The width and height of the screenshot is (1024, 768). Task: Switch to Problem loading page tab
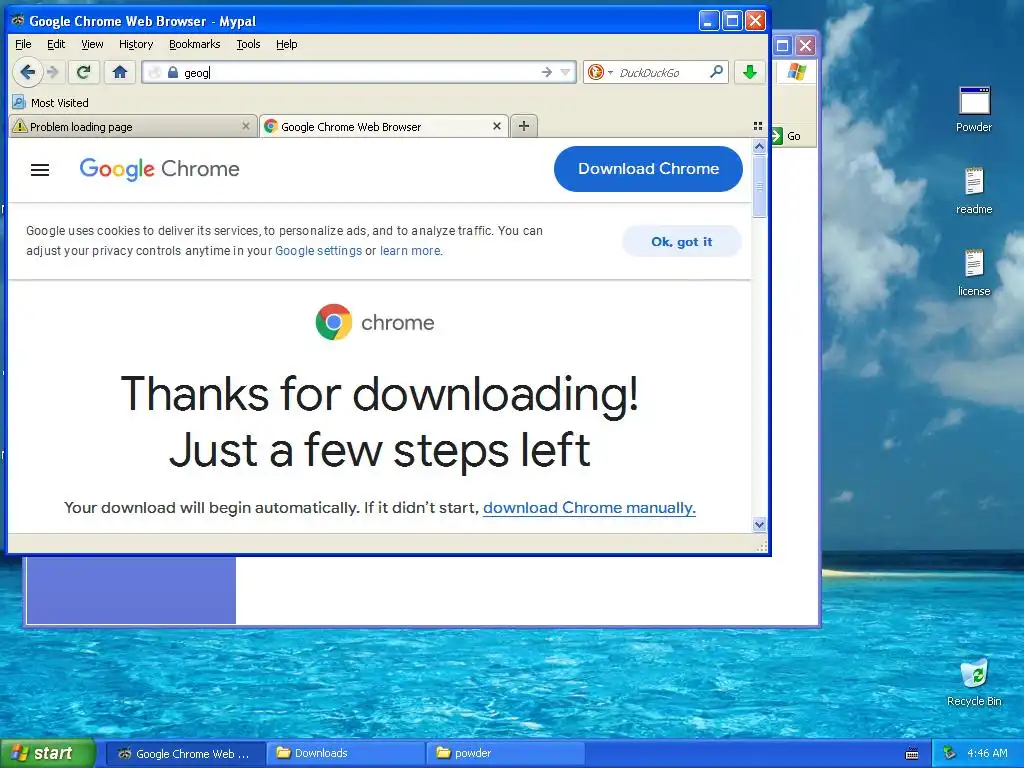(133, 127)
